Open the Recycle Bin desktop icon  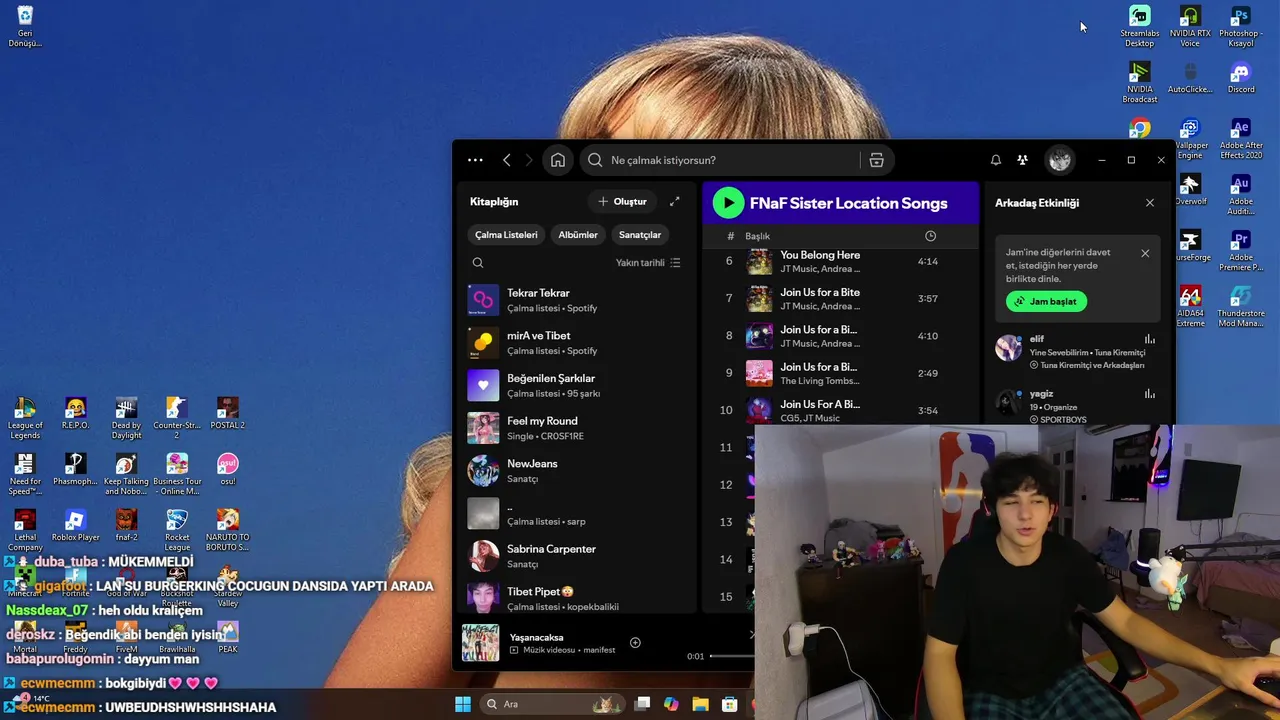[25, 27]
